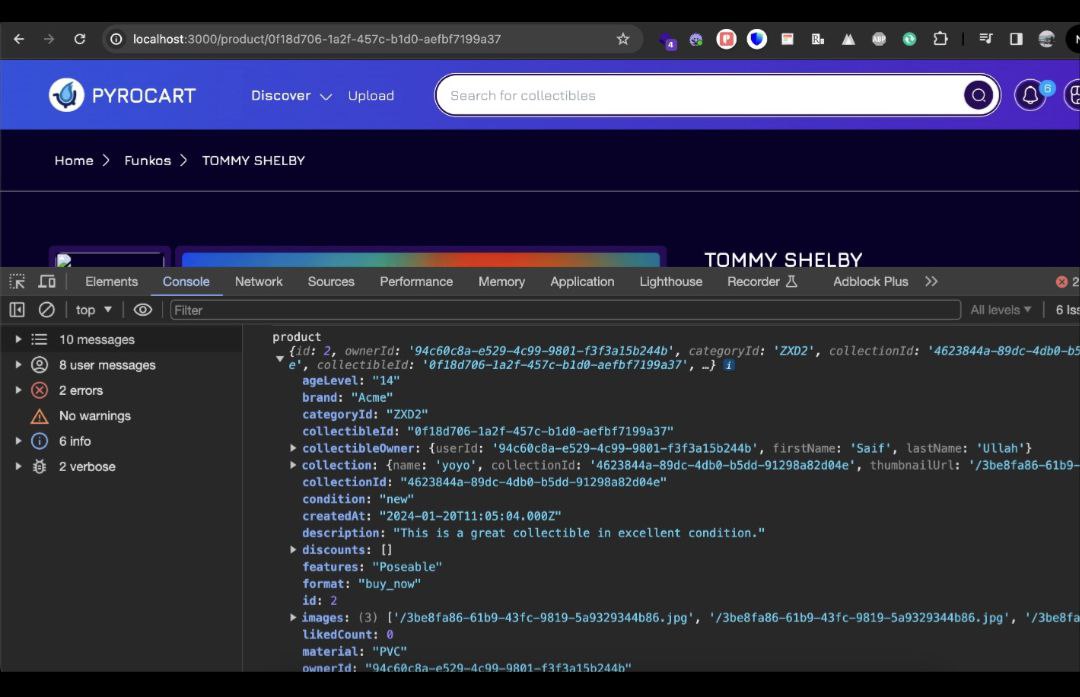Image resolution: width=1080 pixels, height=697 pixels.
Task: Expand the '2 errors' sidebar group
Action: (x=19, y=391)
